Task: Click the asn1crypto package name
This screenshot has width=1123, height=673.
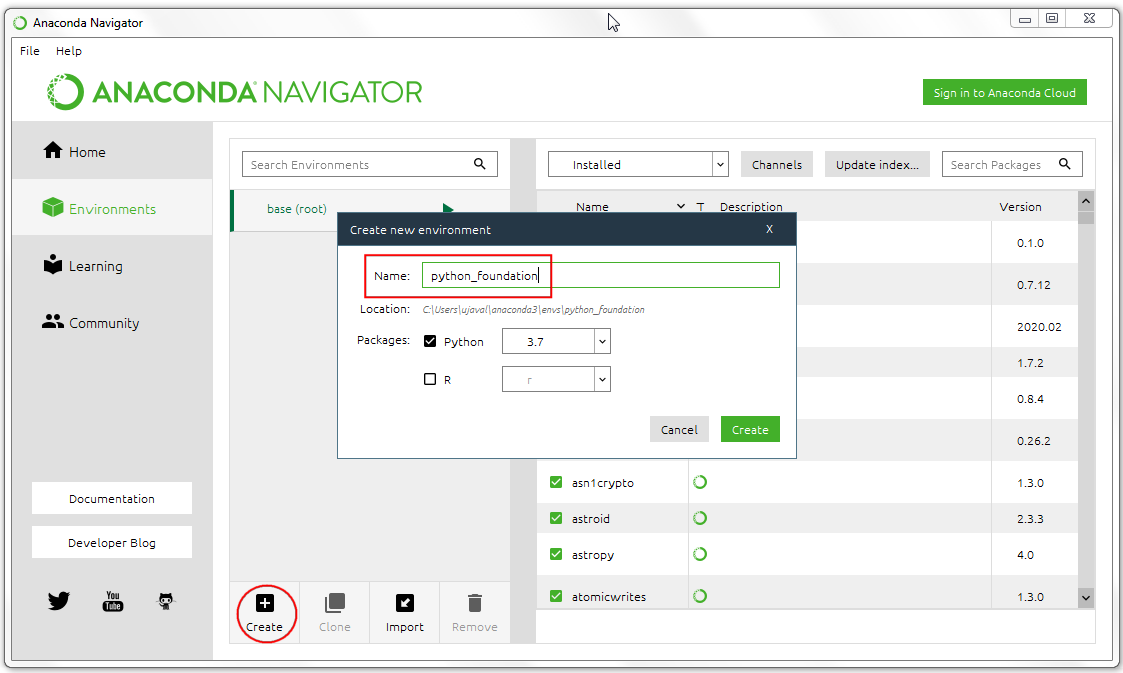Action: 602,483
